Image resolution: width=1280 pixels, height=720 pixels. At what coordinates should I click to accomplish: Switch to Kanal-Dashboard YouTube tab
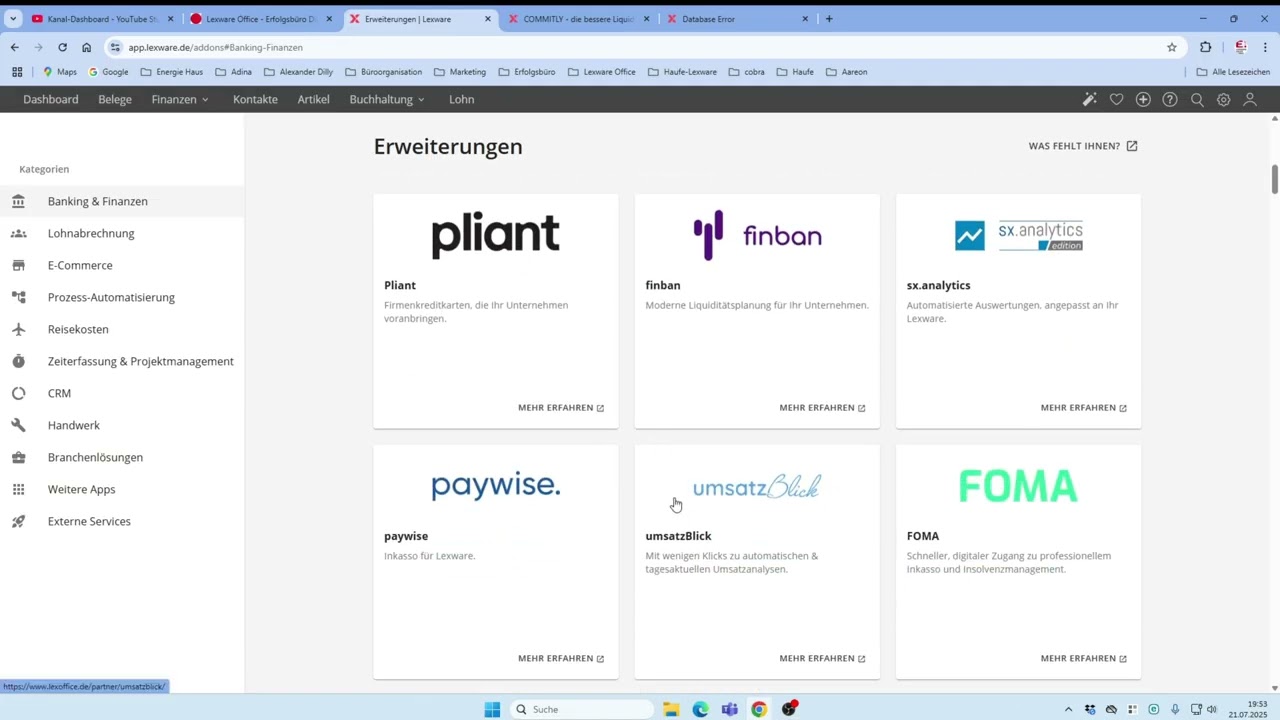pos(103,19)
